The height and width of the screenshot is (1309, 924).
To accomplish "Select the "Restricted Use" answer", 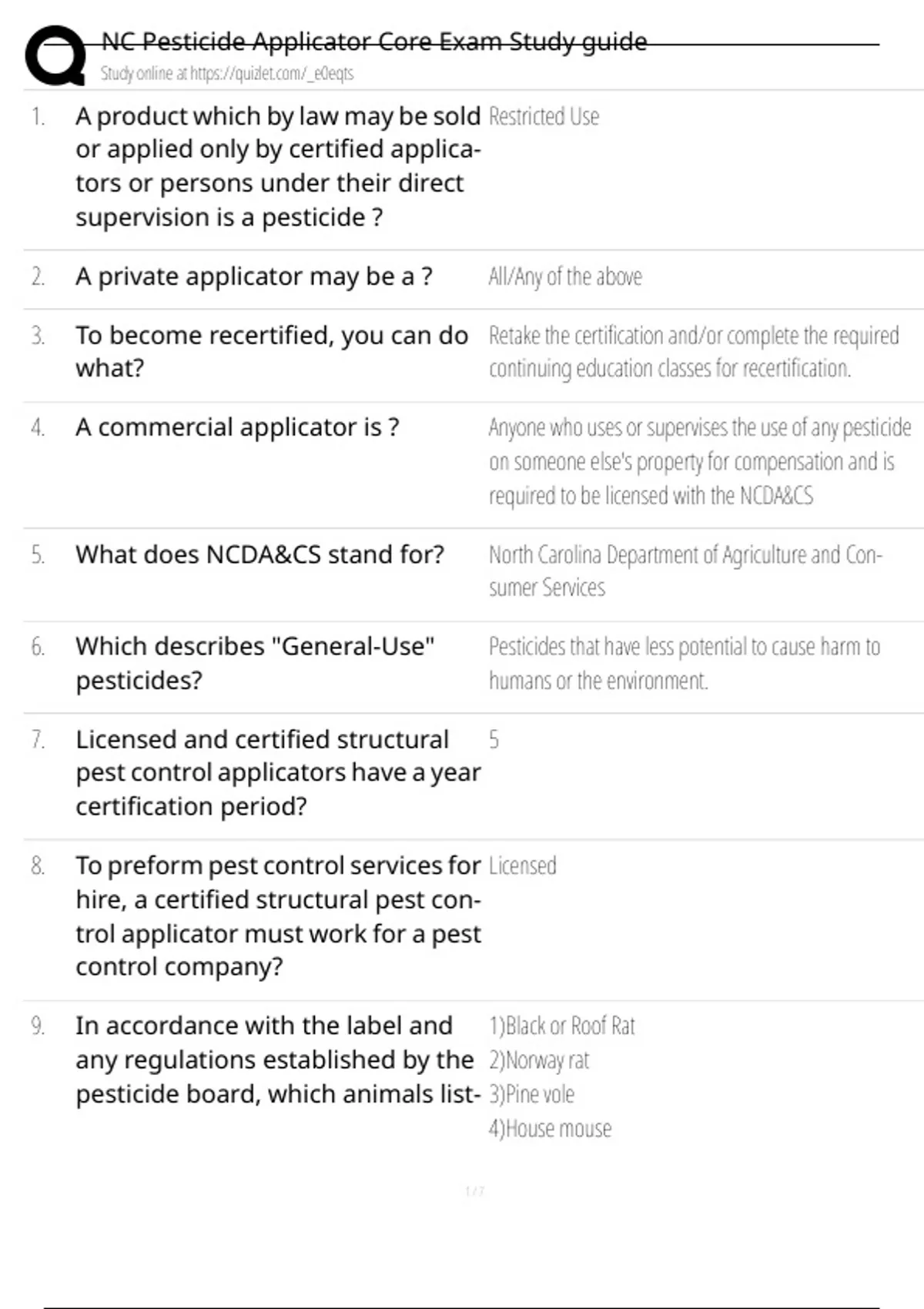I will (x=544, y=117).
